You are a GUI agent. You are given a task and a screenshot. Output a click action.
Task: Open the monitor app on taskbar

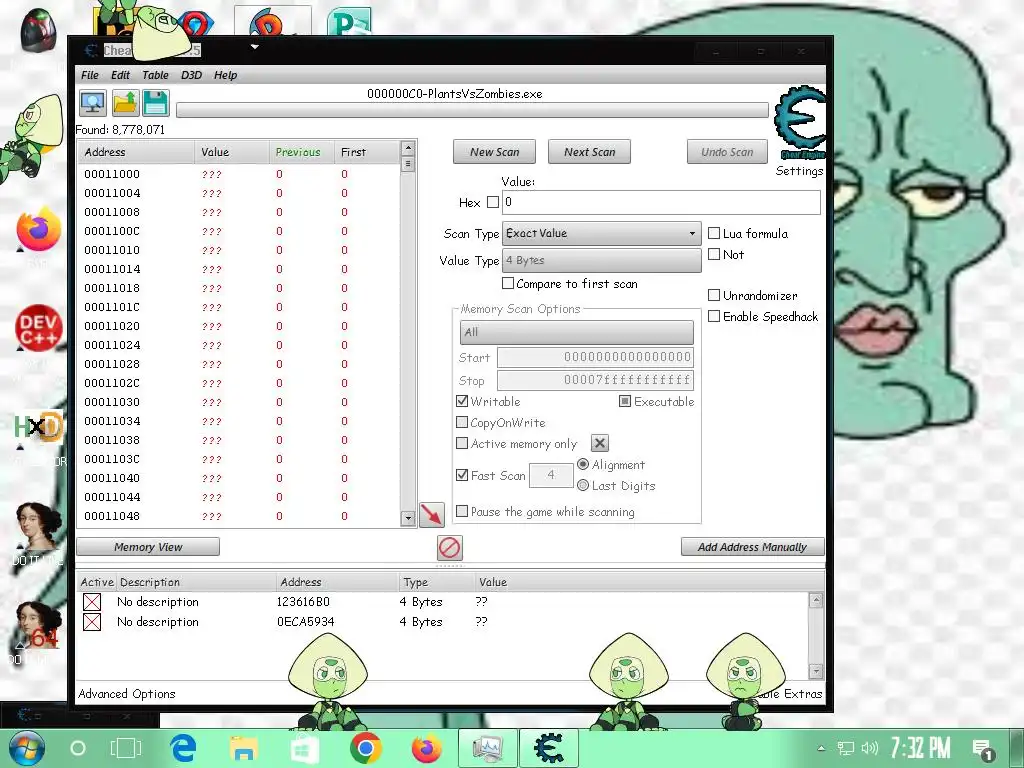pos(487,748)
